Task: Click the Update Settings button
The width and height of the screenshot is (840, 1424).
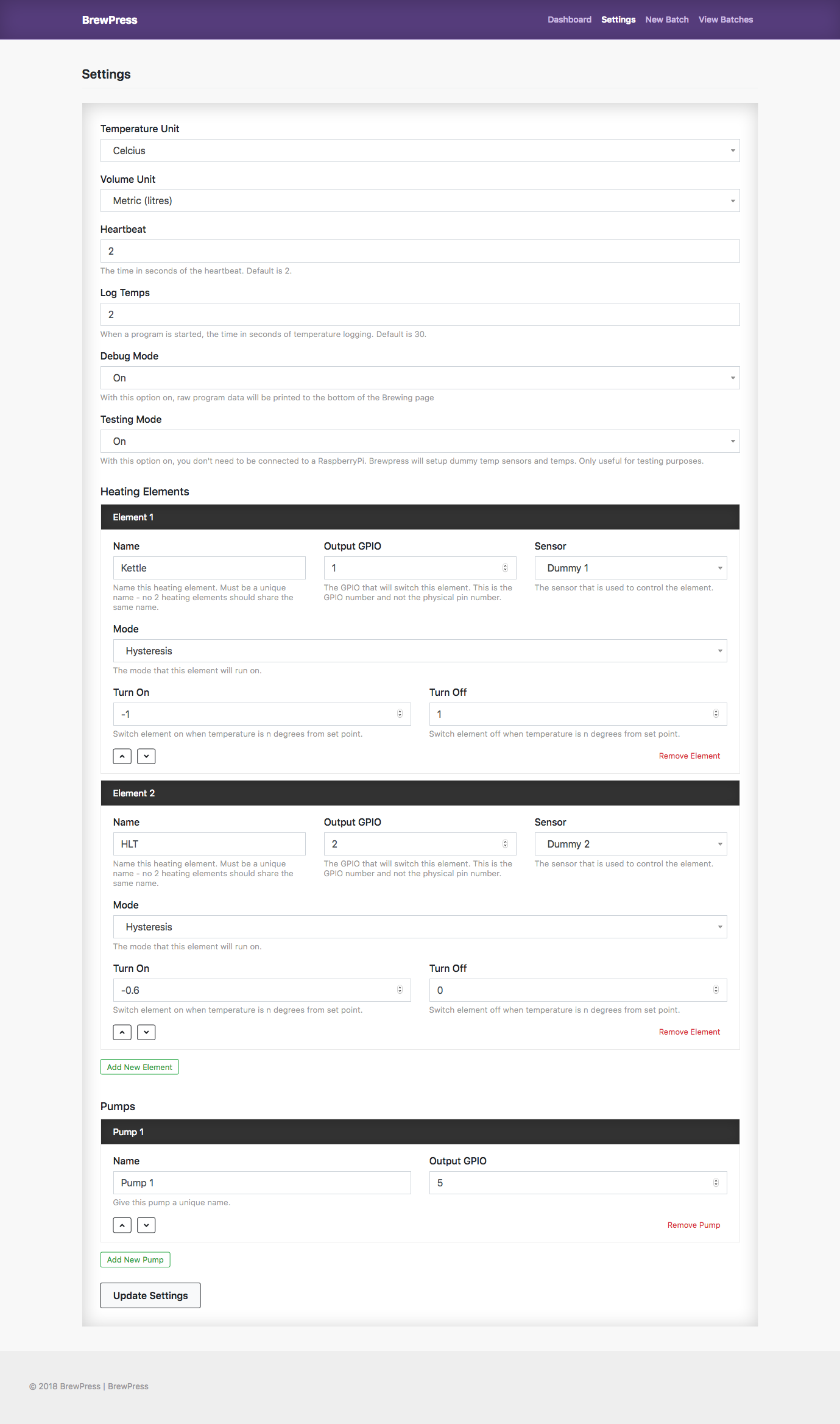Action: coord(150,1295)
